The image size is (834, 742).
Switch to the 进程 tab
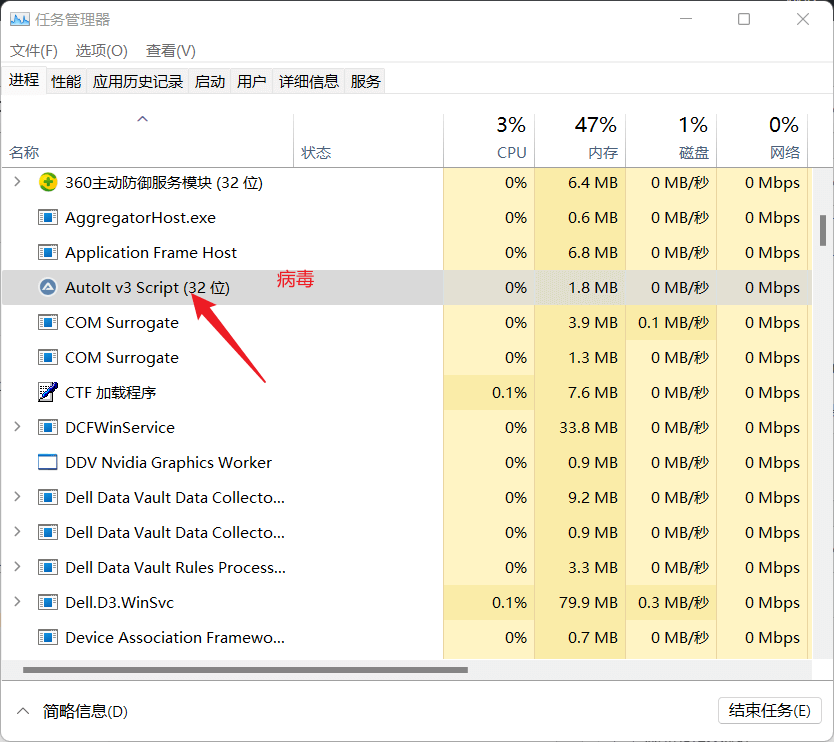pos(24,80)
